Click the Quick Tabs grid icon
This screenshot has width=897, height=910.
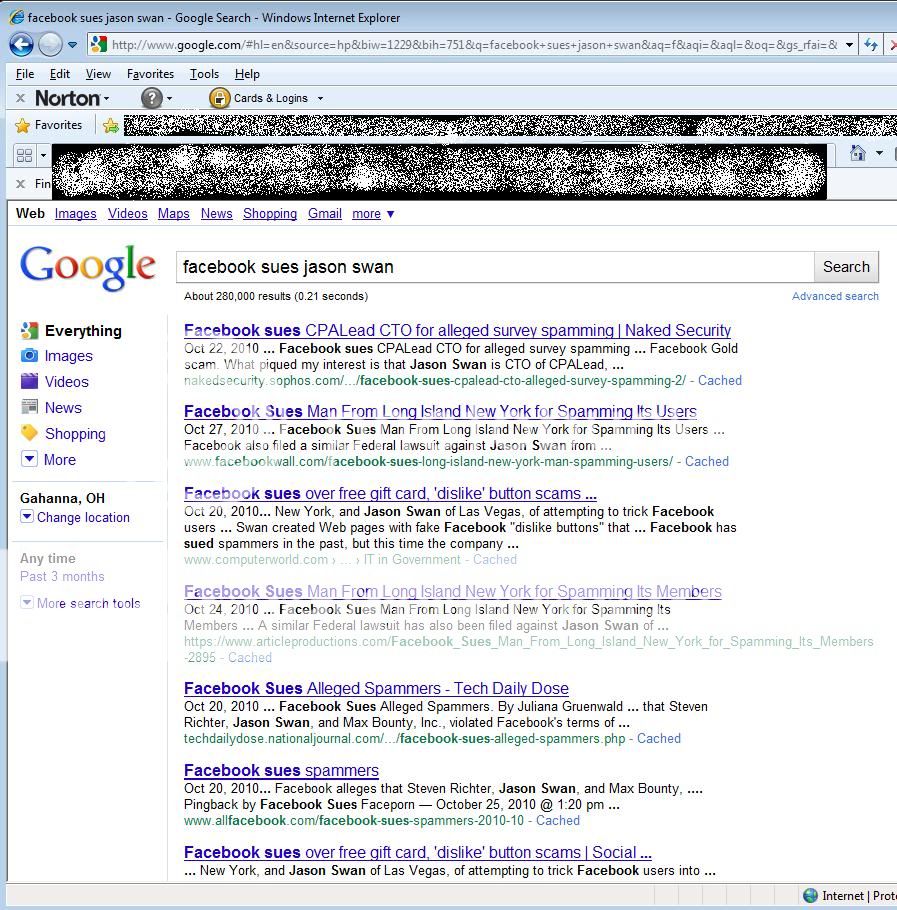coord(24,155)
